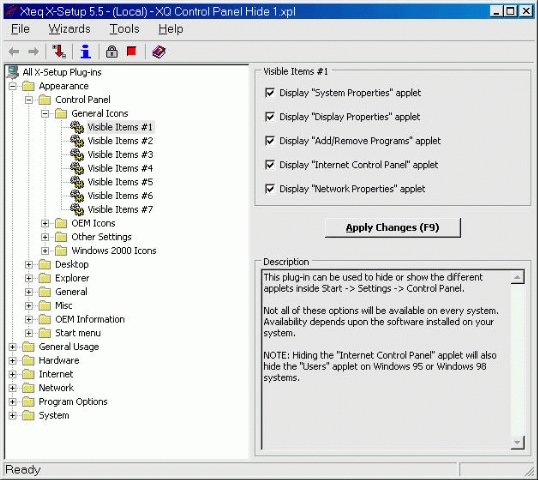
Task: Click the forward arrow toolbar icon
Action: click(x=33, y=52)
